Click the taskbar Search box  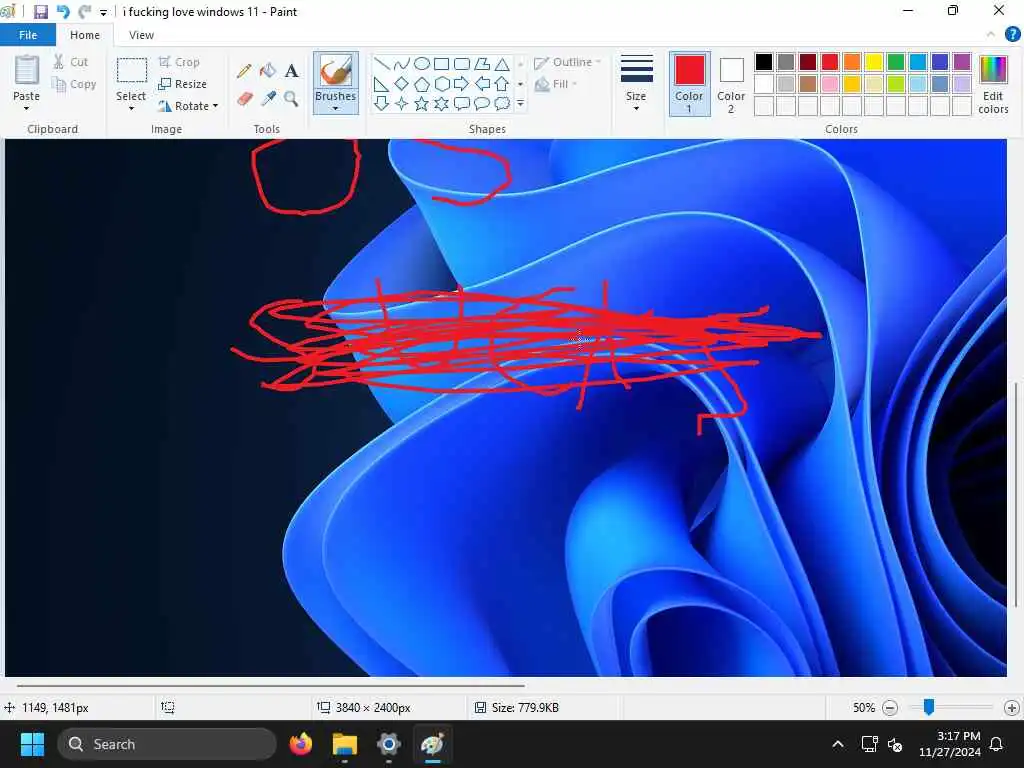[x=167, y=744]
